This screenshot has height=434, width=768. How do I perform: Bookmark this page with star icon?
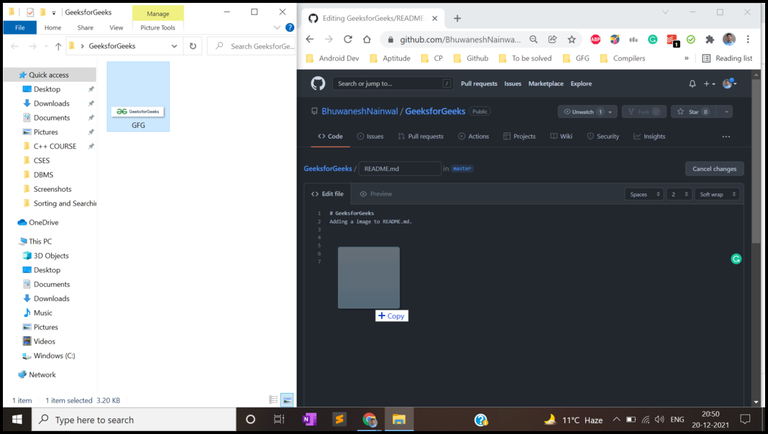point(572,39)
